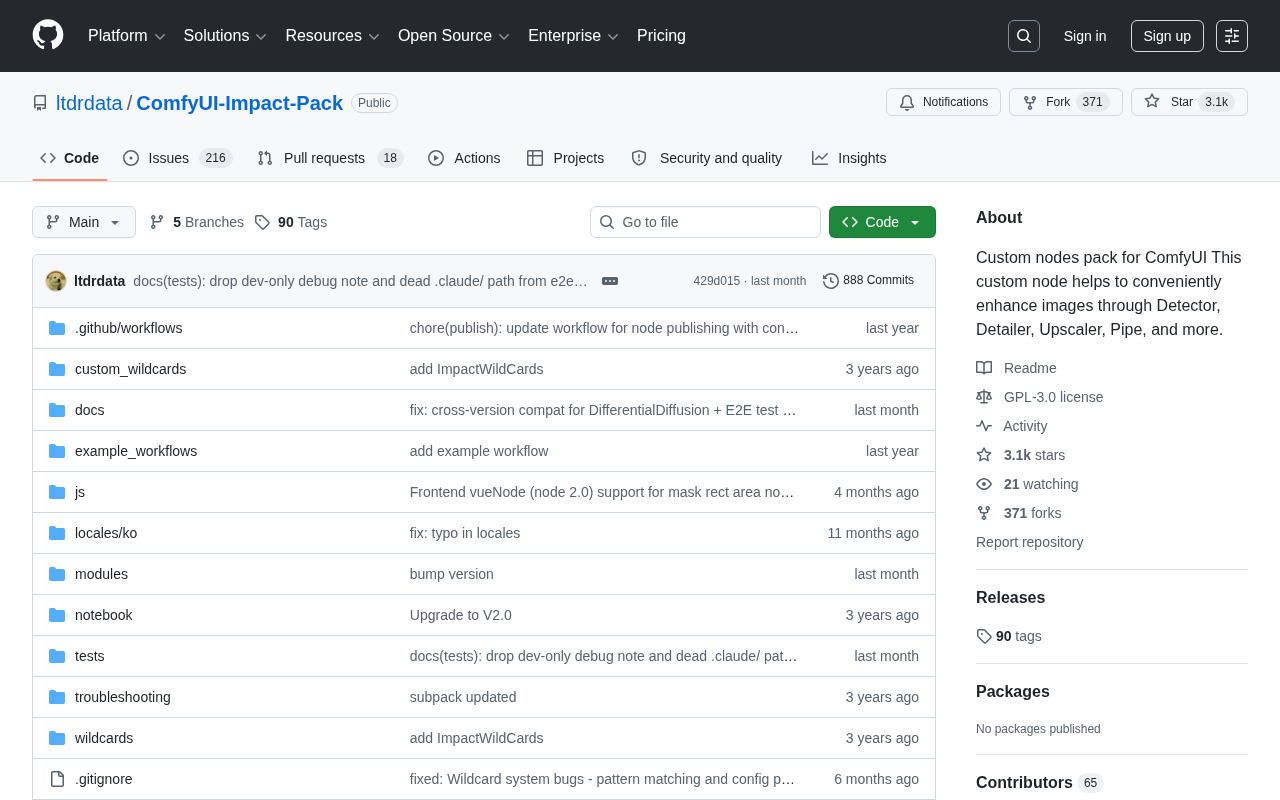Focus the Go to file search field
The width and height of the screenshot is (1280, 800).
(x=705, y=222)
